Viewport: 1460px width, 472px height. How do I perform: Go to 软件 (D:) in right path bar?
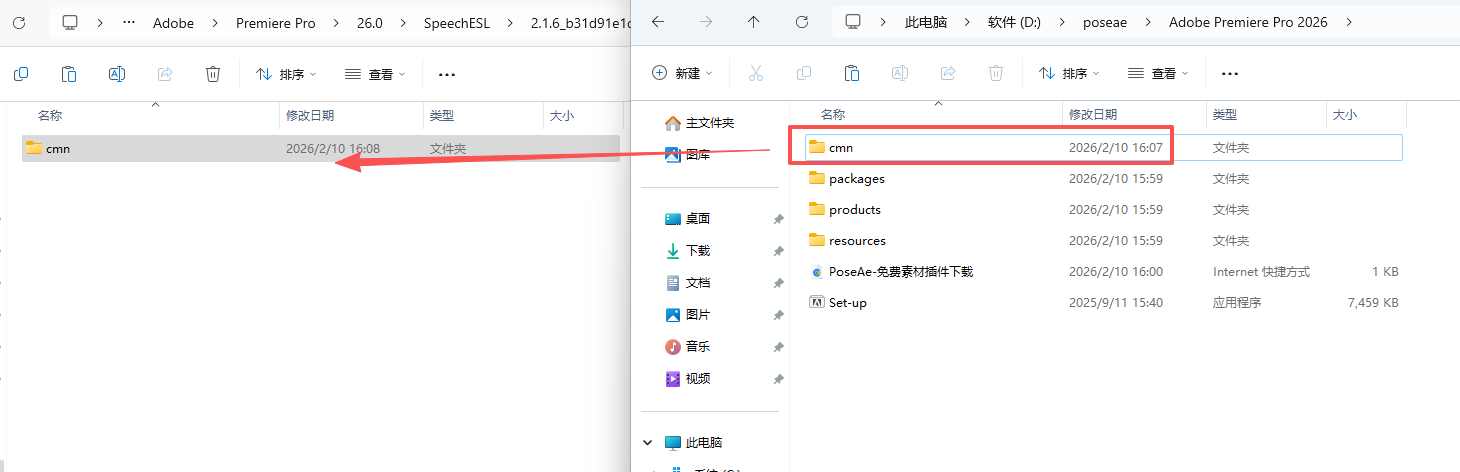point(1015,22)
